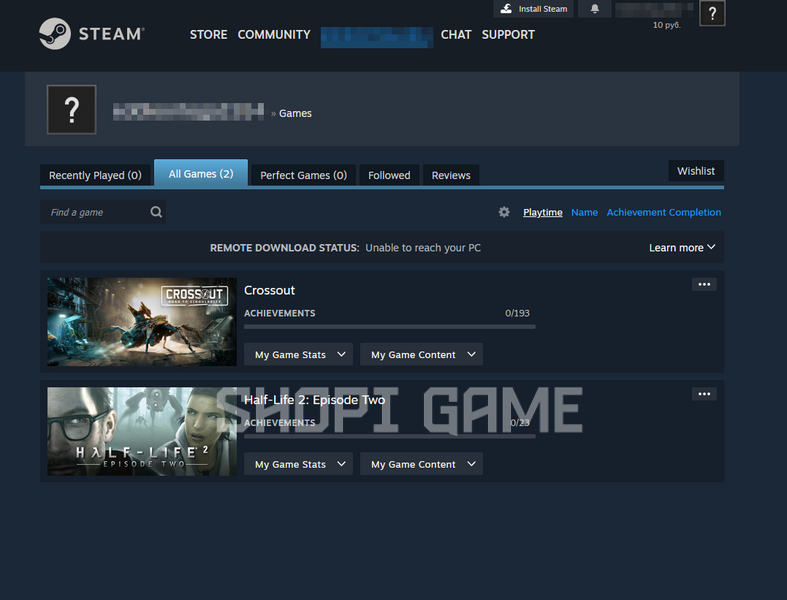Sort by Achievement Completion
Screen dimensions: 787x600
[664, 212]
